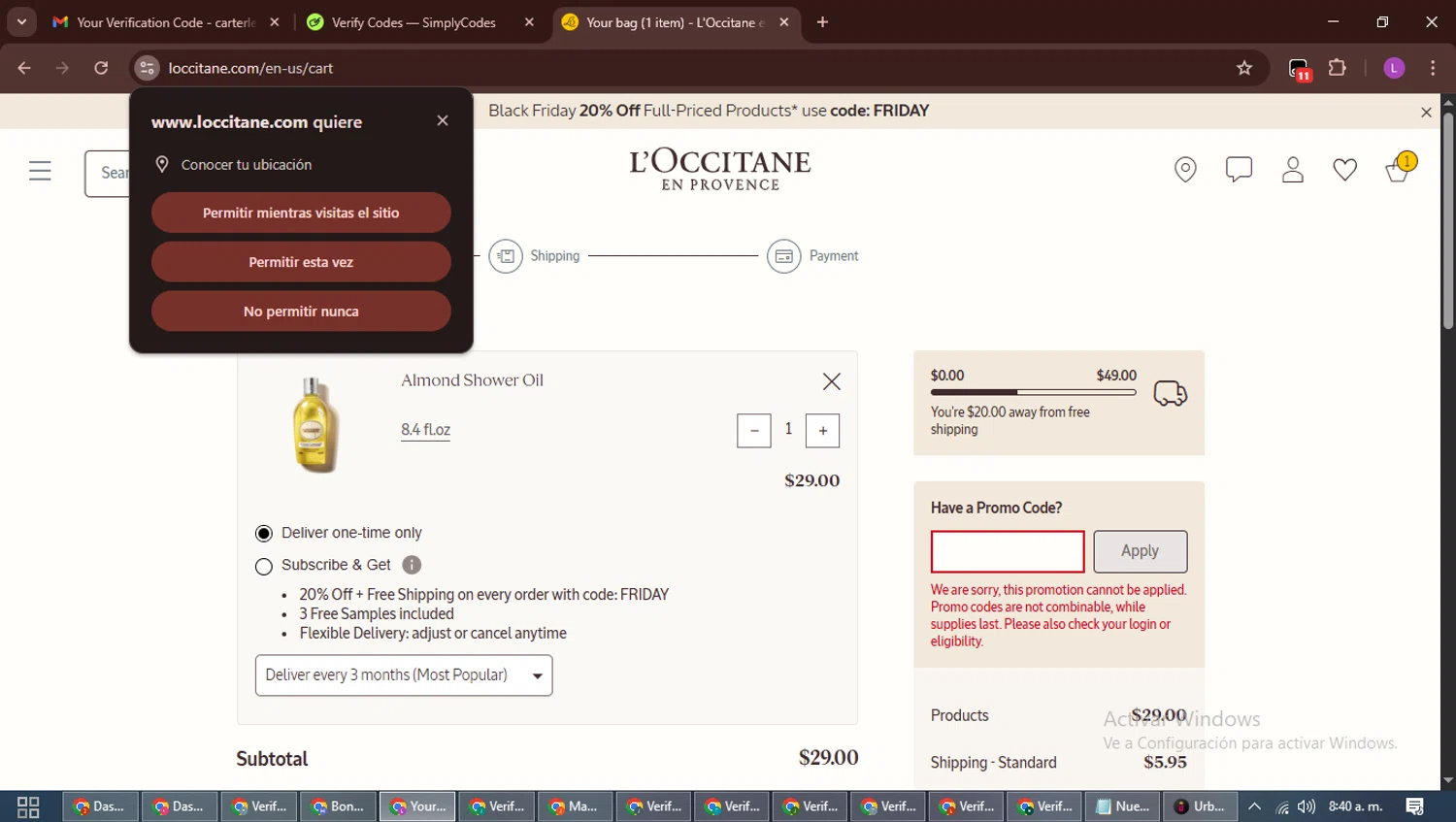Apply the promo code
Screen dimensions: 1456x822
[1141, 551]
